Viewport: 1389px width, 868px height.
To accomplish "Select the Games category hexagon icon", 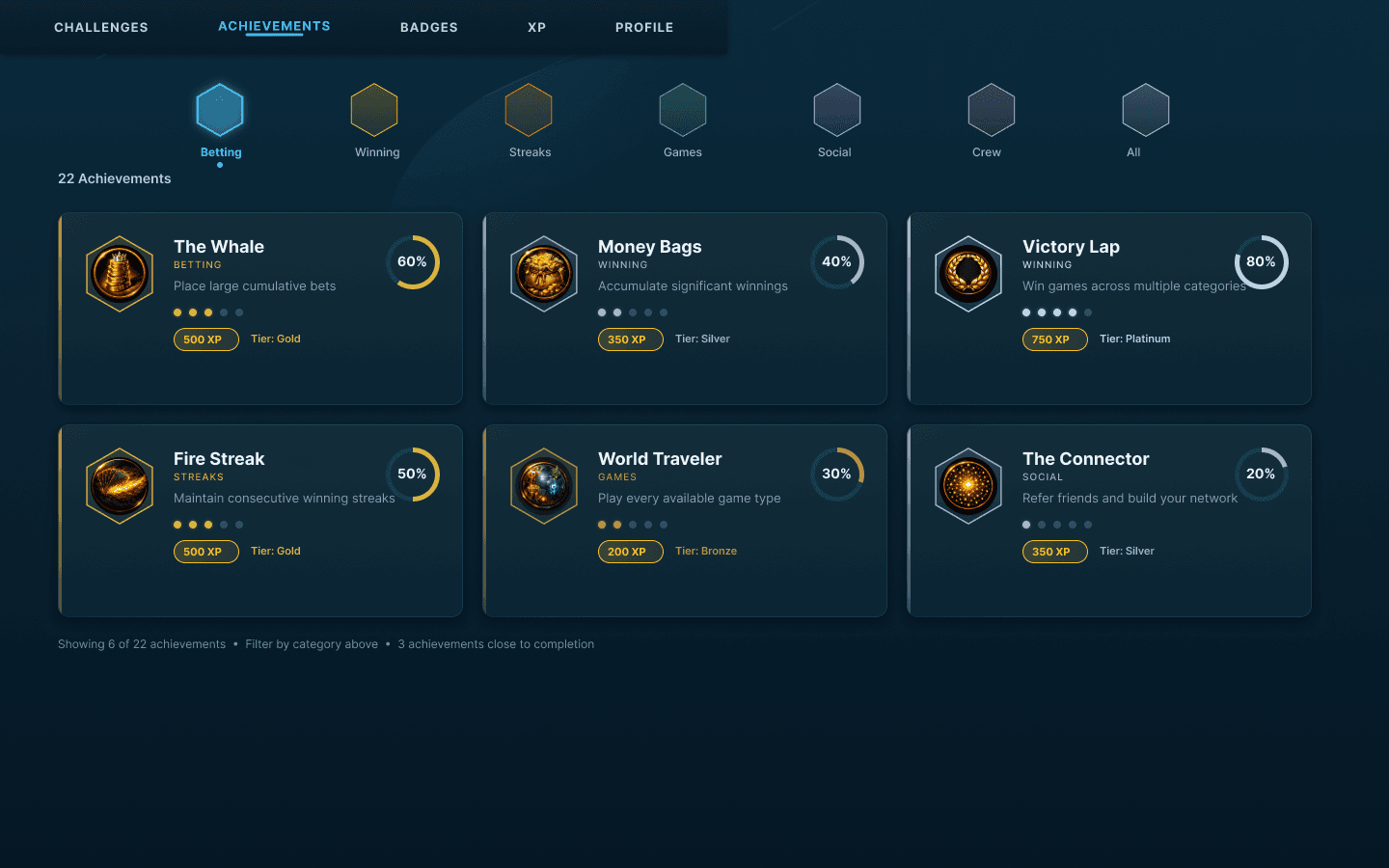I will point(683,110).
